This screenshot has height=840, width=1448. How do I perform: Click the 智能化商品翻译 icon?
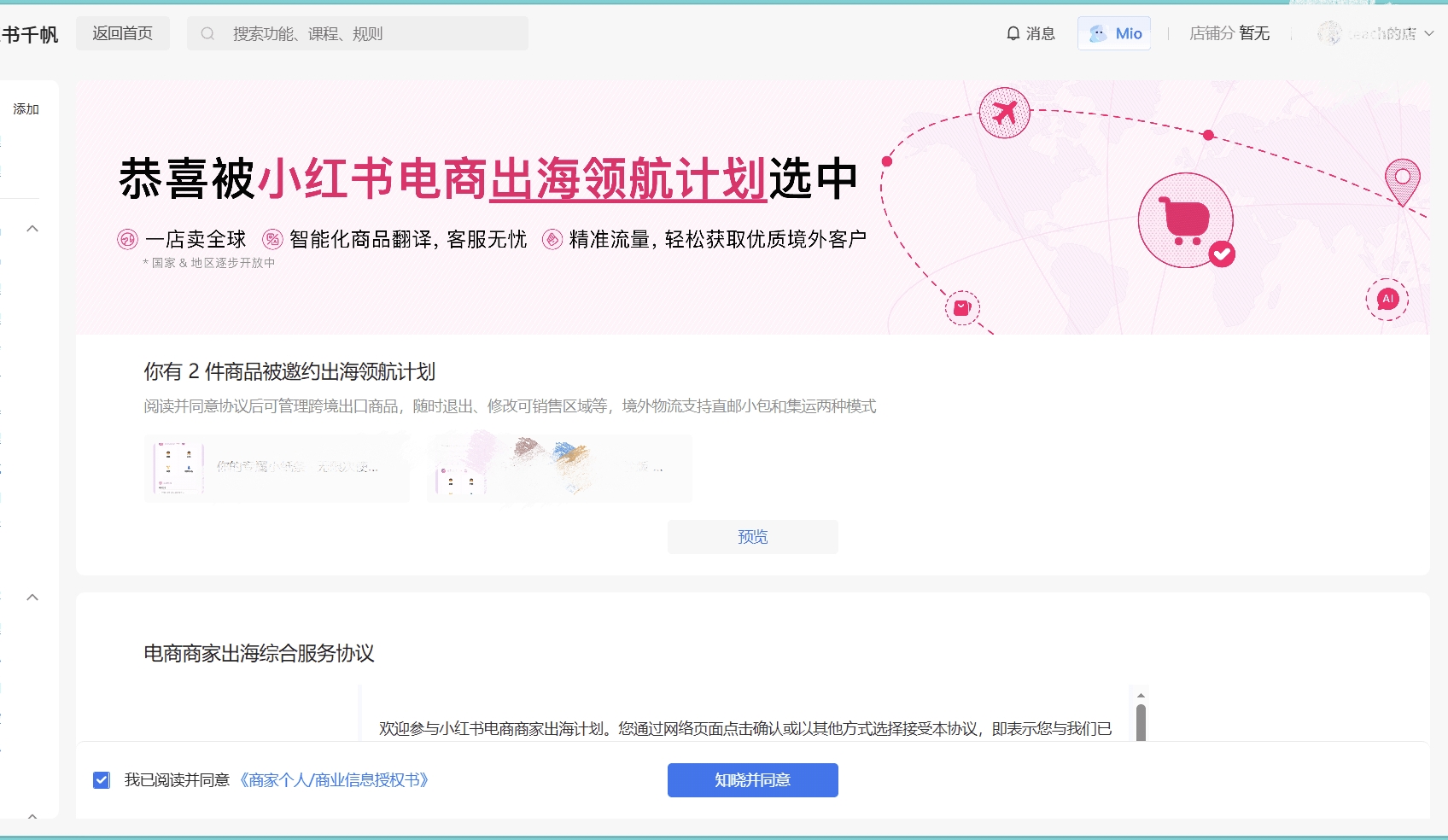click(x=272, y=240)
